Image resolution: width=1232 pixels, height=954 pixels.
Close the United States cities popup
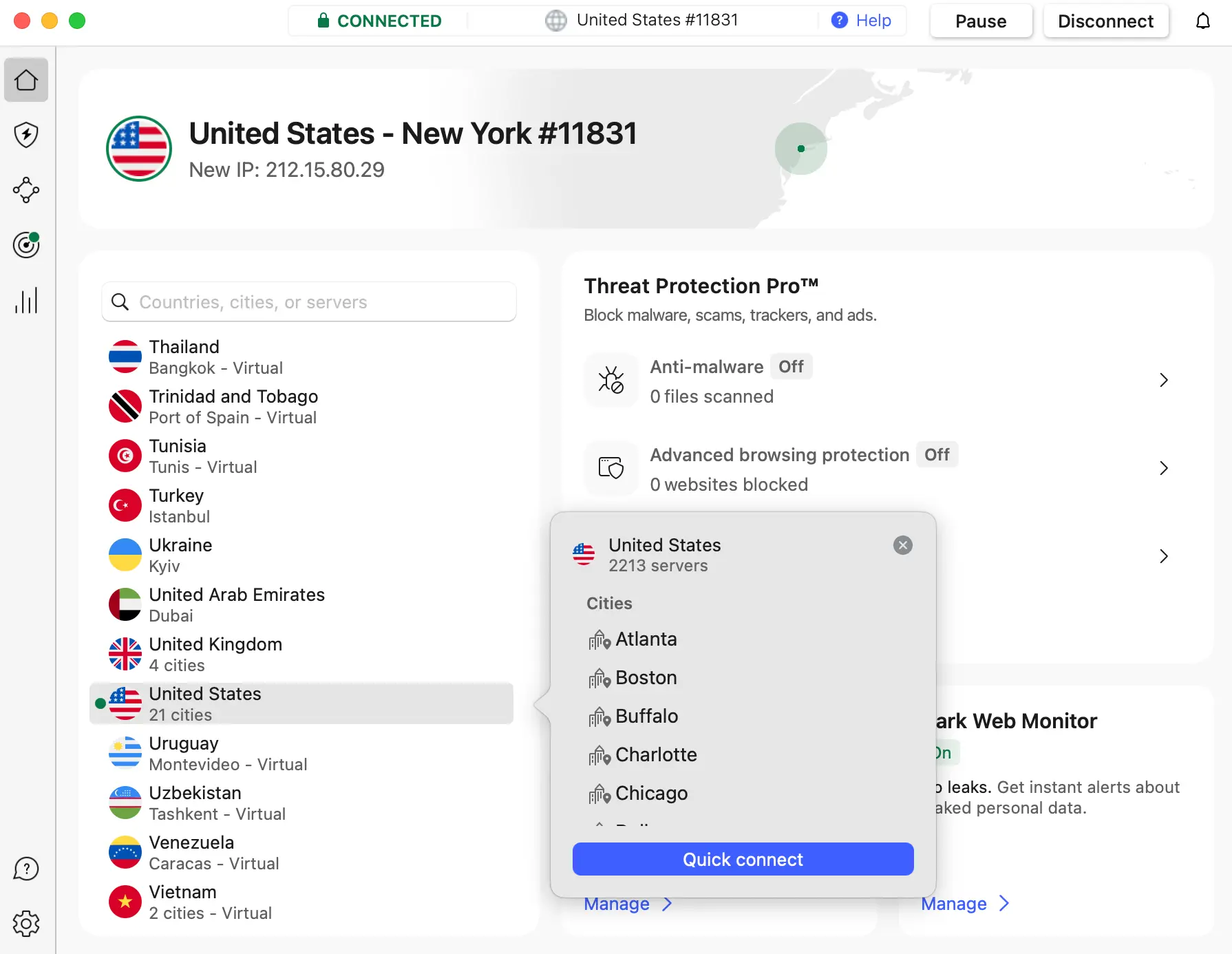click(903, 545)
